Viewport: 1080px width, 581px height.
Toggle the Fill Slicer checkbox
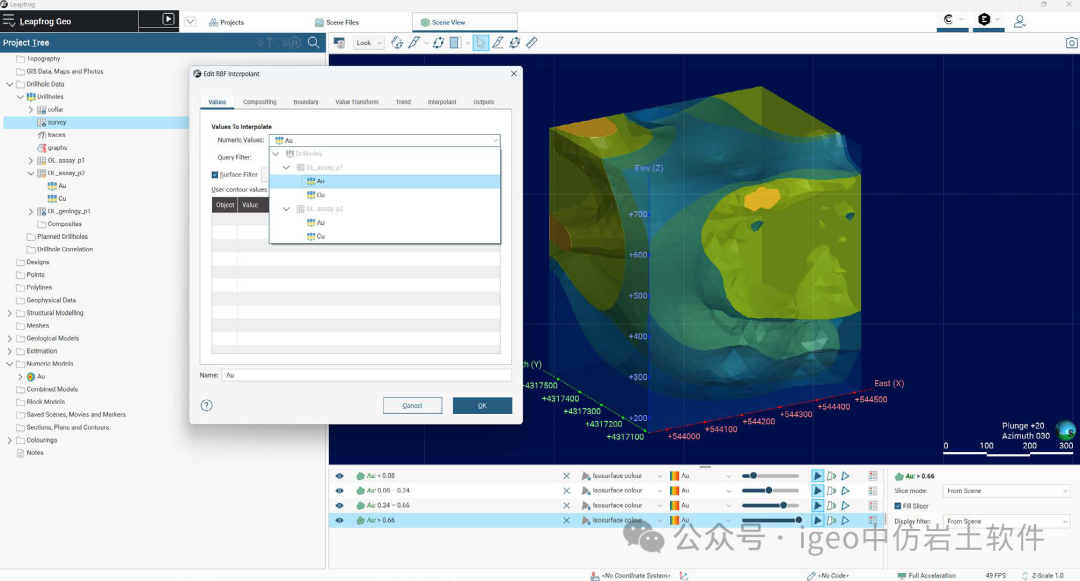point(898,506)
